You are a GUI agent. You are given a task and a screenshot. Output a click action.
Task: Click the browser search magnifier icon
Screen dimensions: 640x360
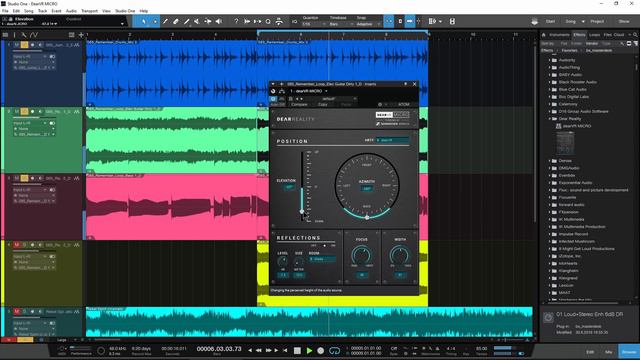[x=636, y=35]
